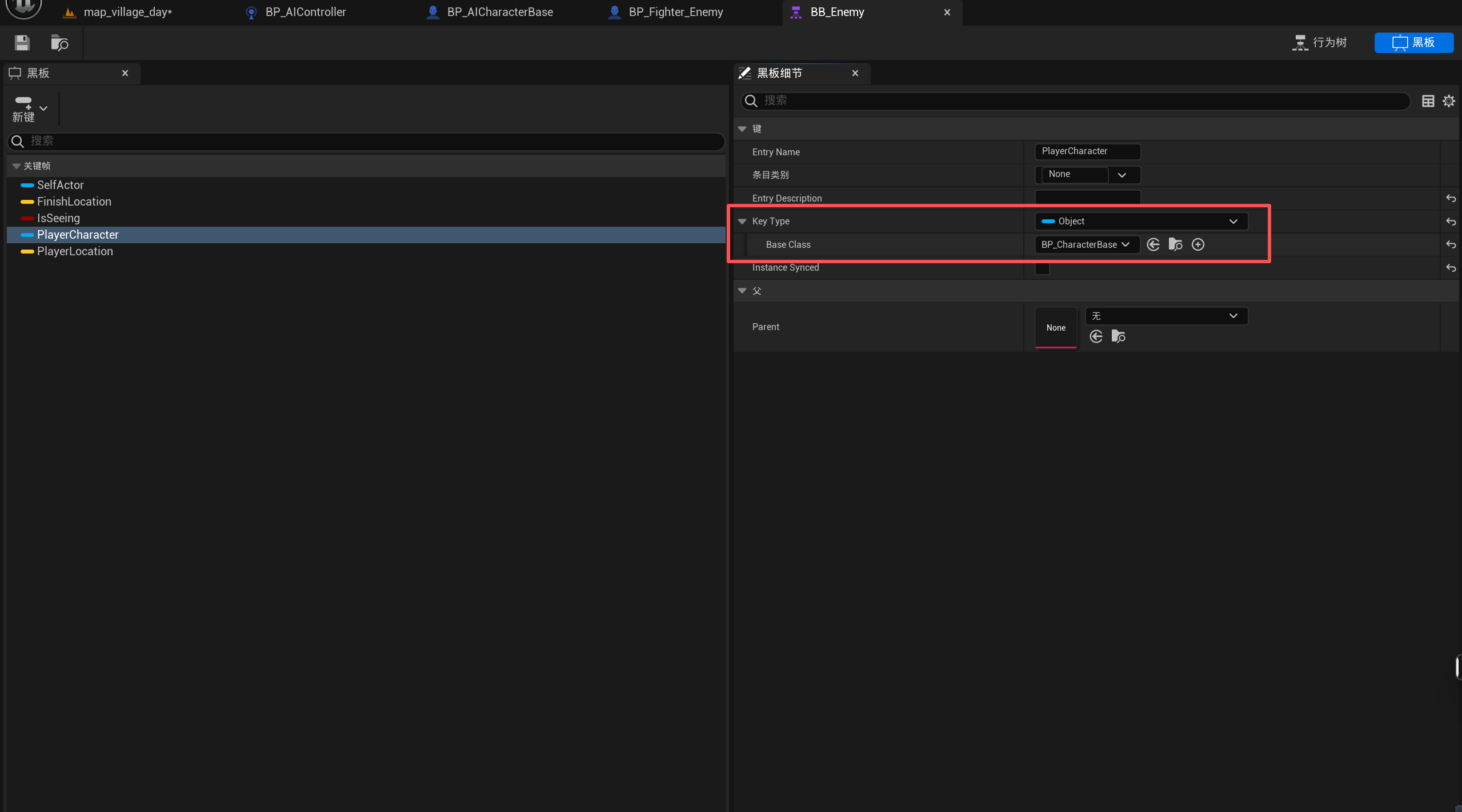Click browse to asset in content browser icon
Image resolution: width=1462 pixels, height=812 pixels.
tap(59, 43)
